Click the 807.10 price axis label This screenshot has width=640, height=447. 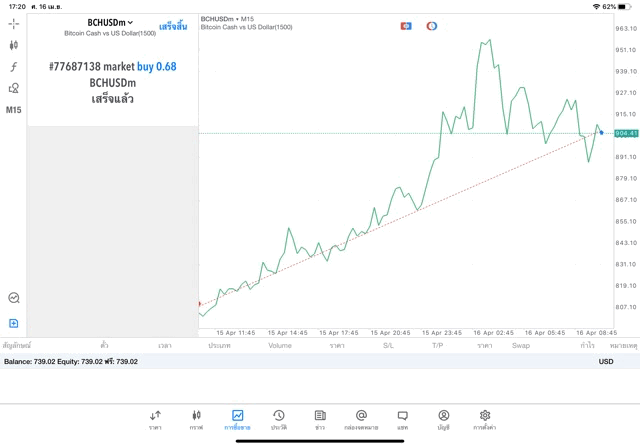pyautogui.click(x=626, y=307)
